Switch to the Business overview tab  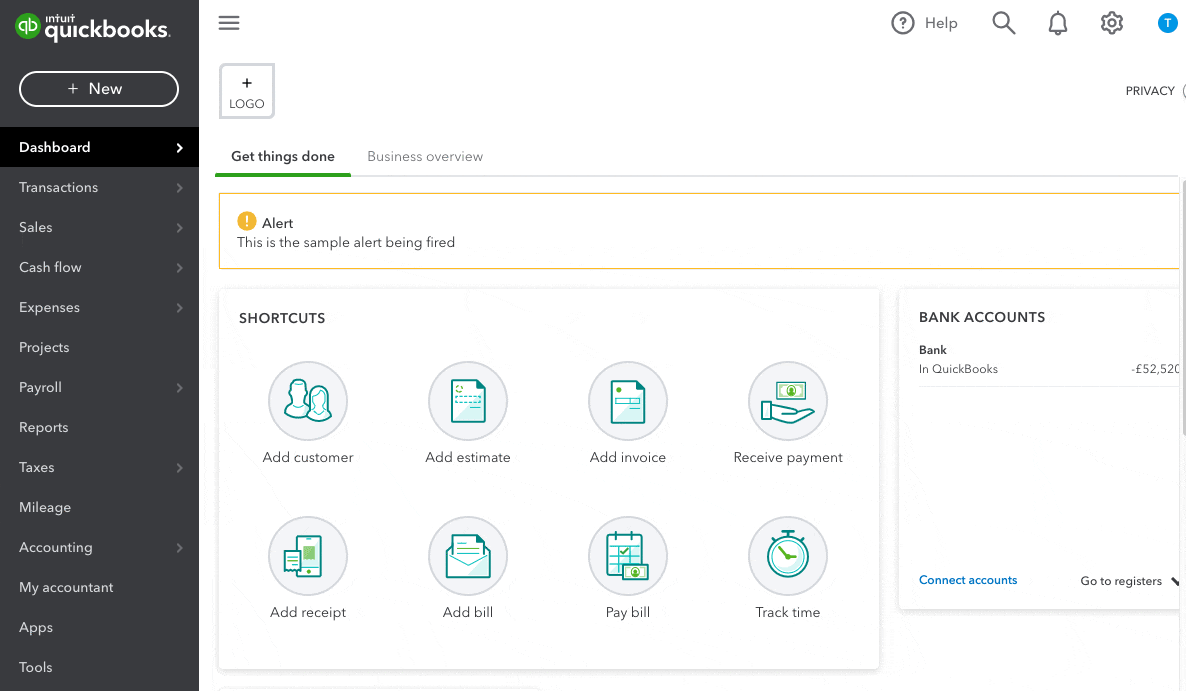(x=425, y=156)
